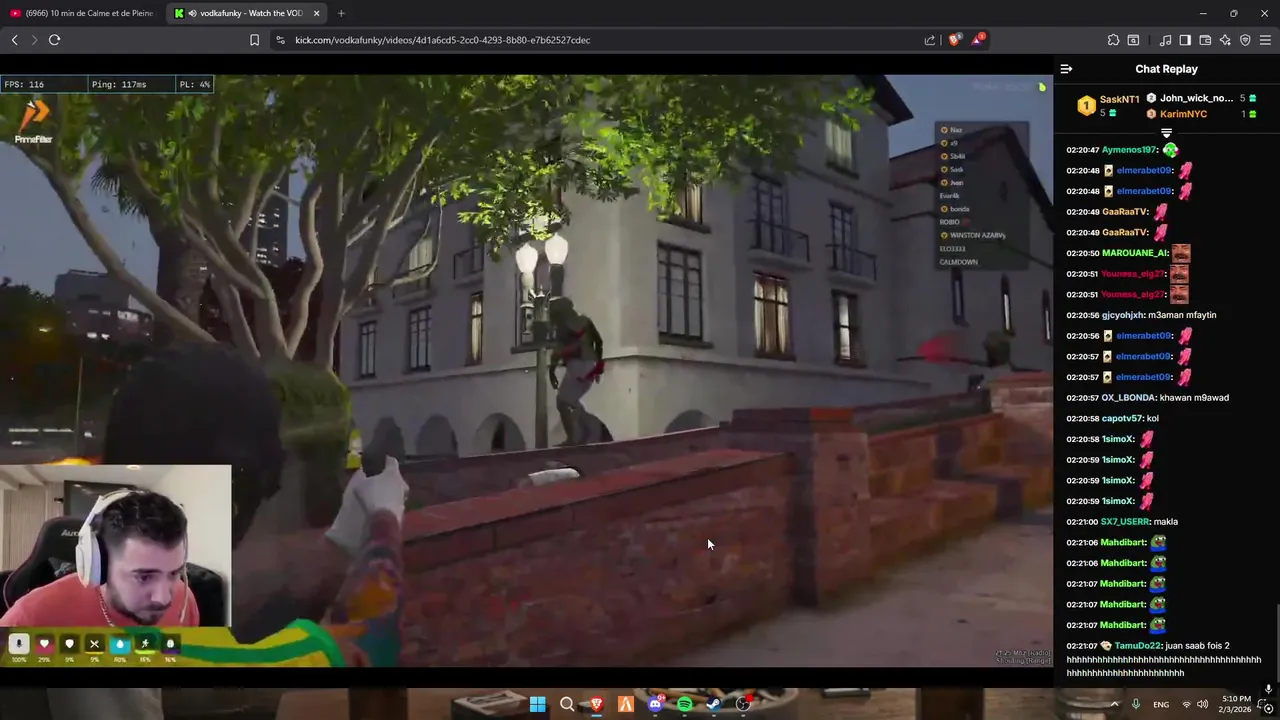Click the kick.com address bar URL
The height and width of the screenshot is (720, 1280).
(x=442, y=40)
